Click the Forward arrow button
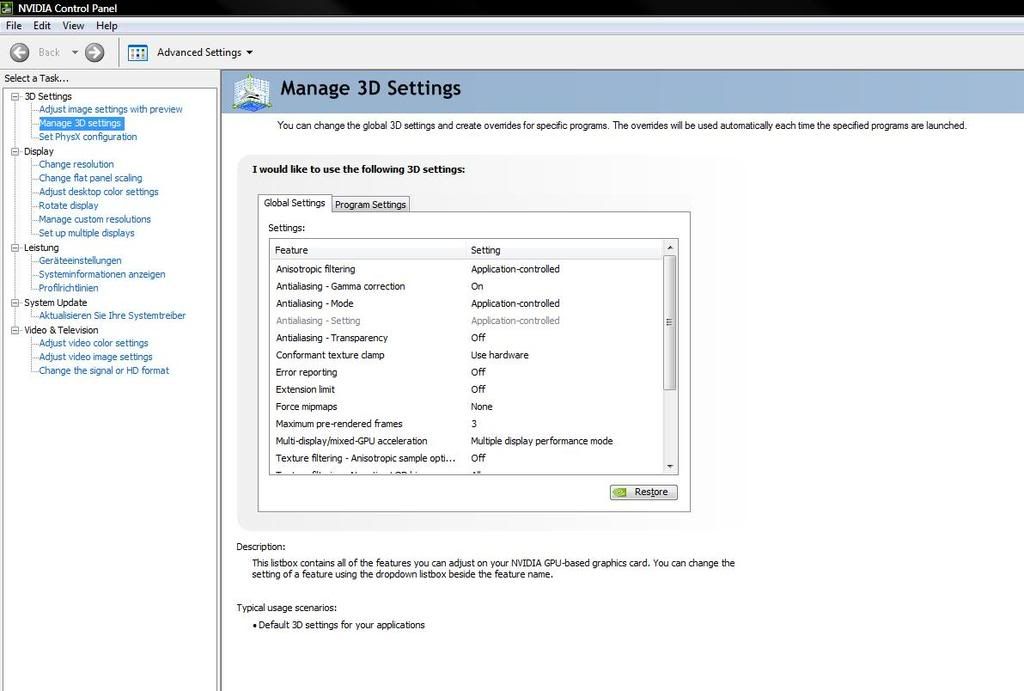 click(95, 52)
